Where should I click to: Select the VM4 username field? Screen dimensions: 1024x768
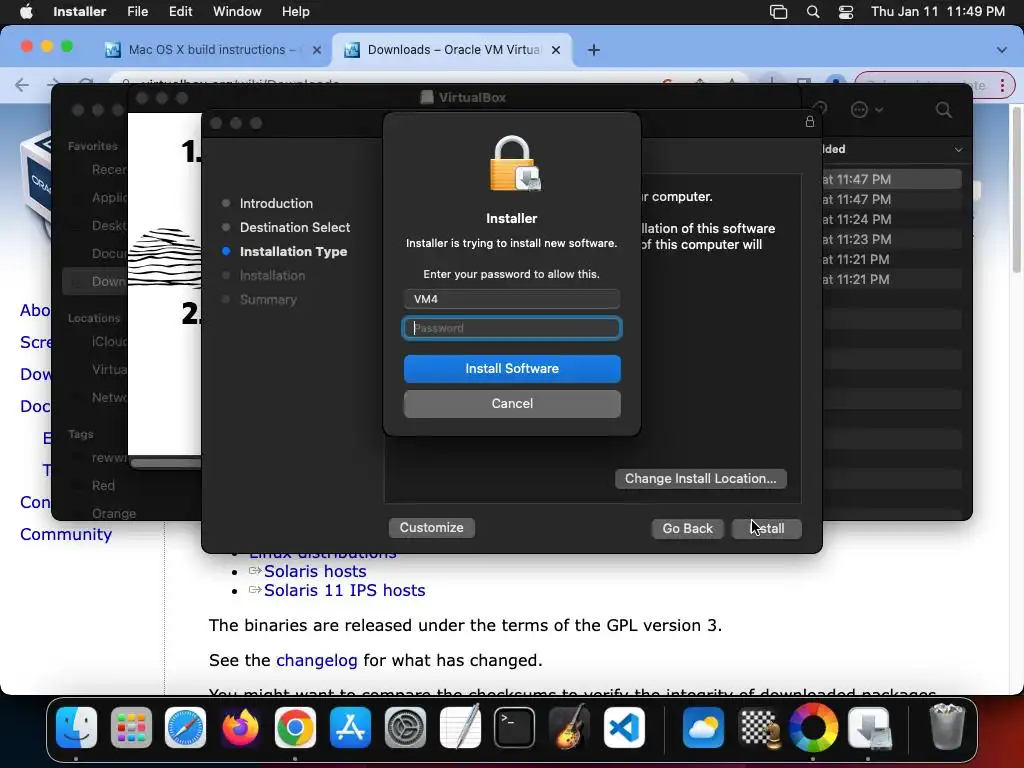pos(512,299)
